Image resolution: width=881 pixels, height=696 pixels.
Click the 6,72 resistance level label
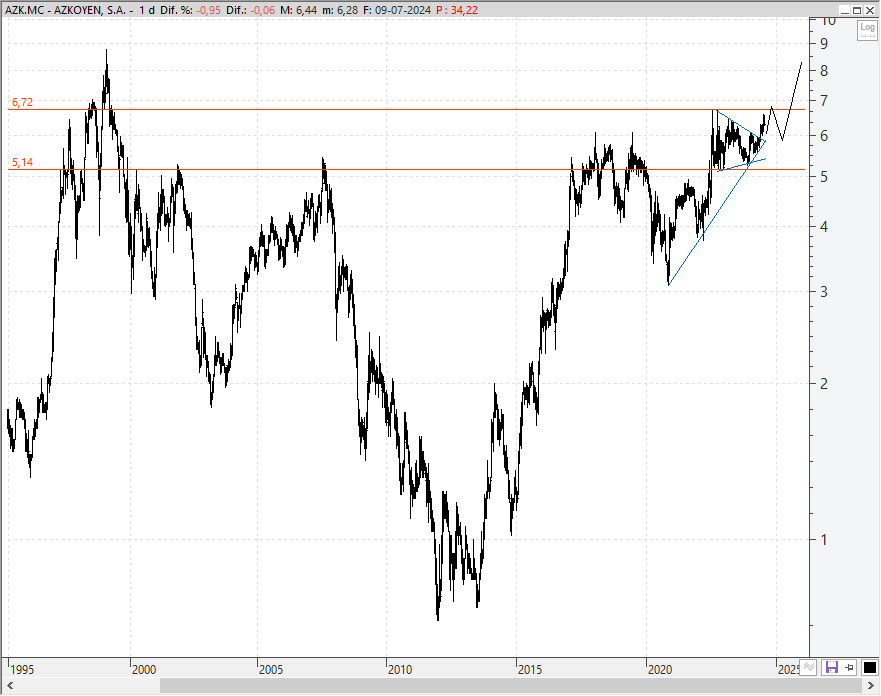(x=22, y=102)
